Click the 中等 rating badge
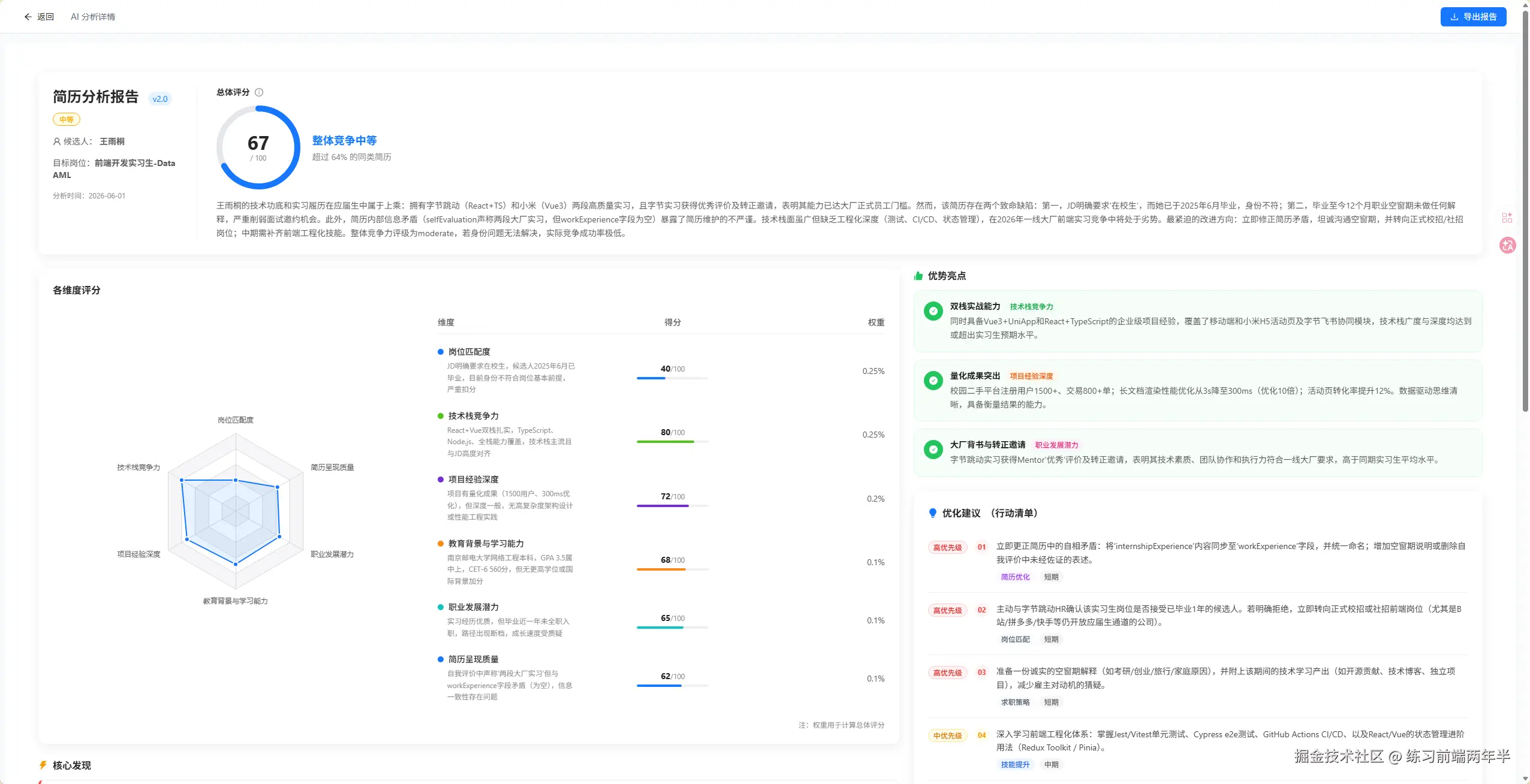1530x784 pixels. [67, 119]
